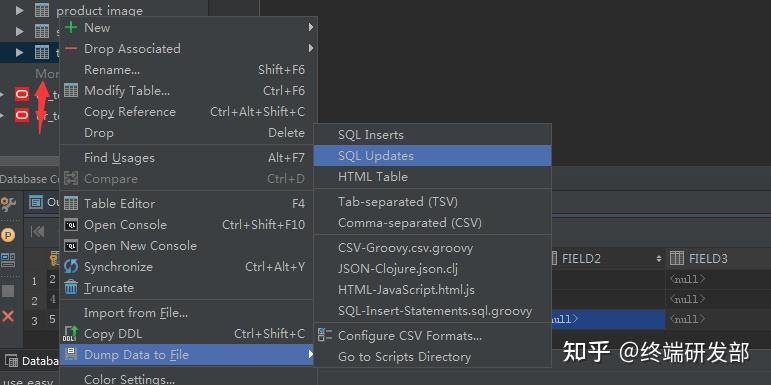The width and height of the screenshot is (771, 385).
Task: Select SQL Inserts export format
Action: pos(432,135)
